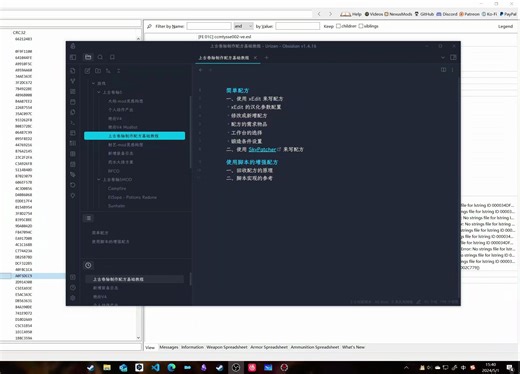520x374 pixels.
Task: Open the What's New tab in xEdit
Action: (353, 347)
